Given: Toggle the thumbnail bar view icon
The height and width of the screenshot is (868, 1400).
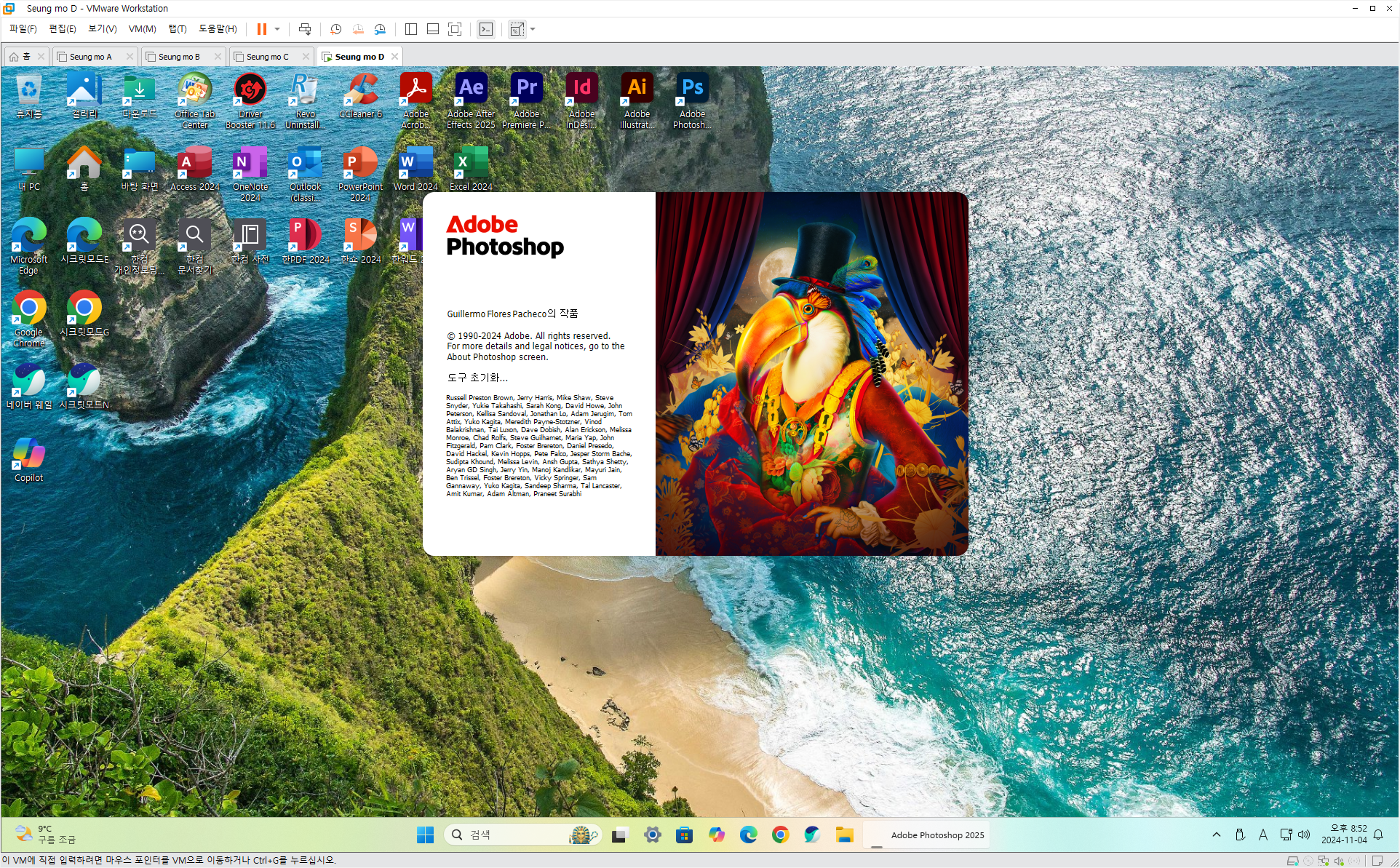Looking at the screenshot, I should coord(432,29).
